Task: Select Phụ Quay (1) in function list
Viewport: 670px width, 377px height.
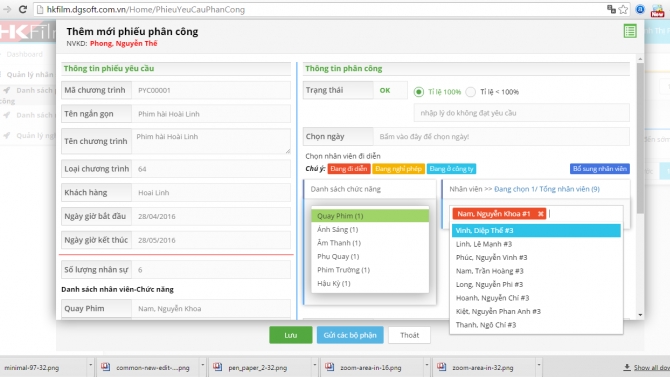Action: tap(370, 256)
